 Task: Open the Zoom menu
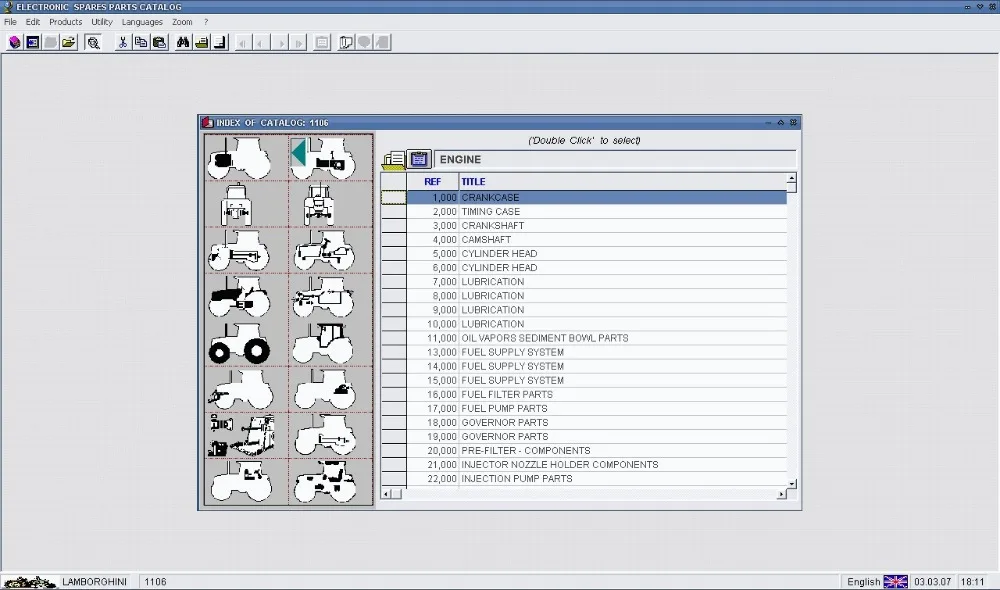click(182, 22)
